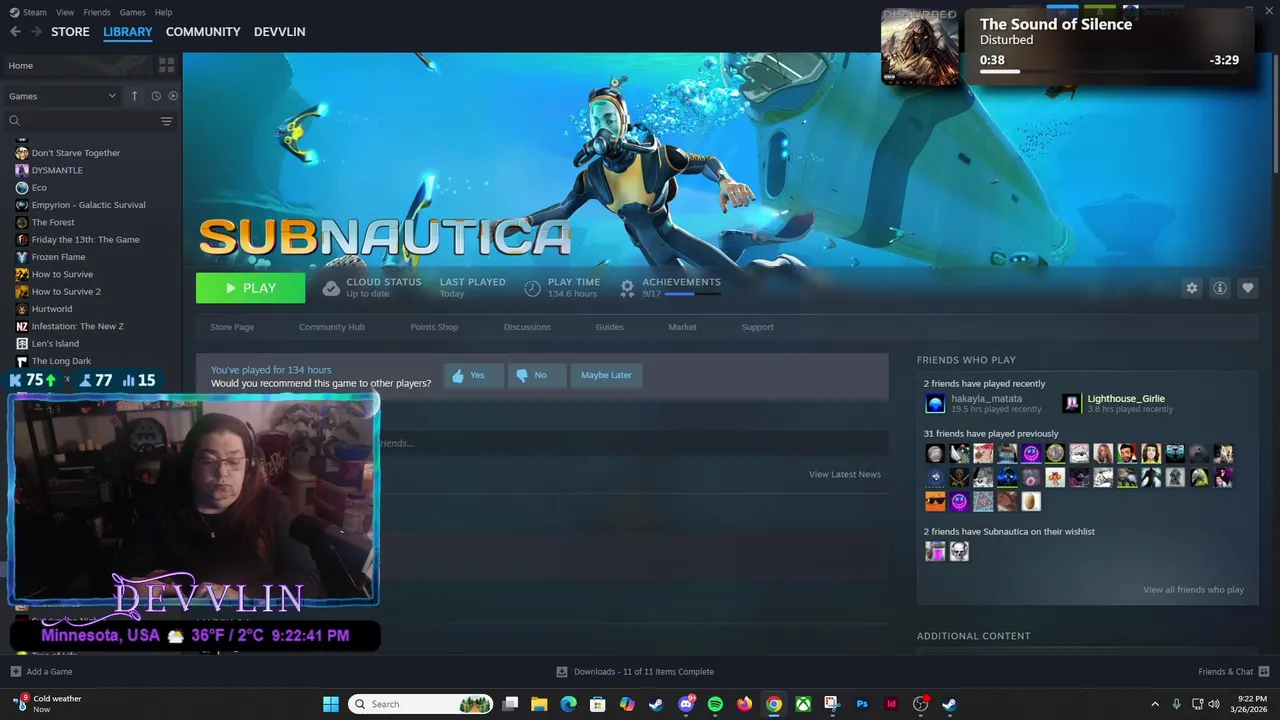Toggle the ready-to-play filter icon
Image resolution: width=1280 pixels, height=720 pixels.
click(173, 96)
